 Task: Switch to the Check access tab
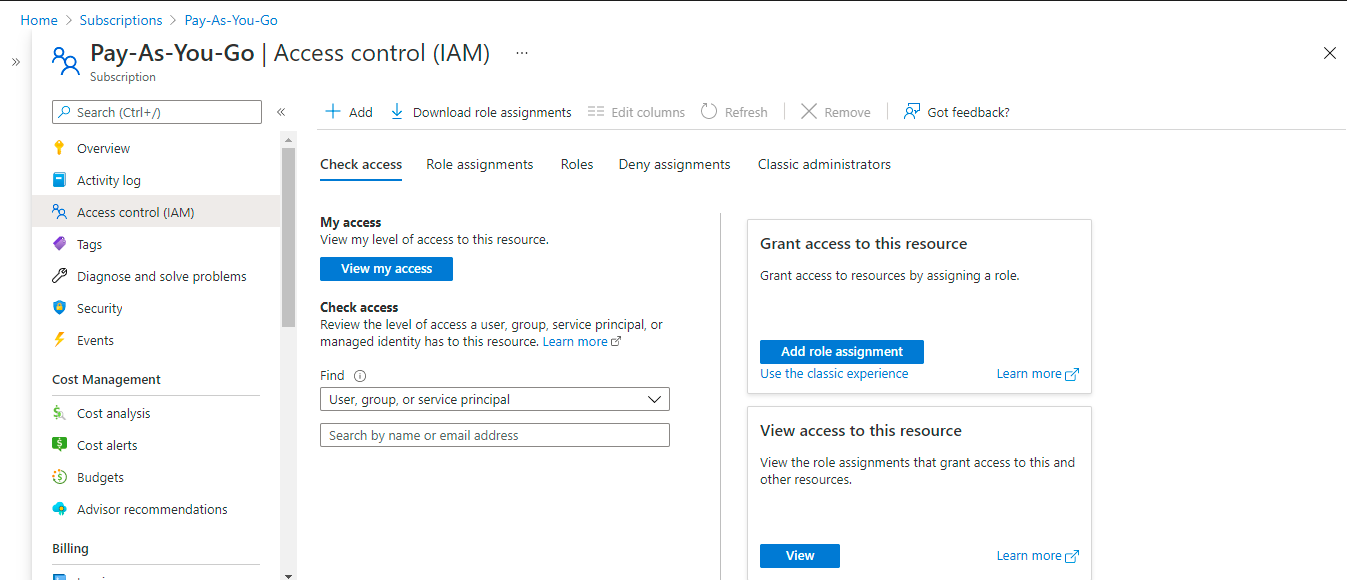361,164
